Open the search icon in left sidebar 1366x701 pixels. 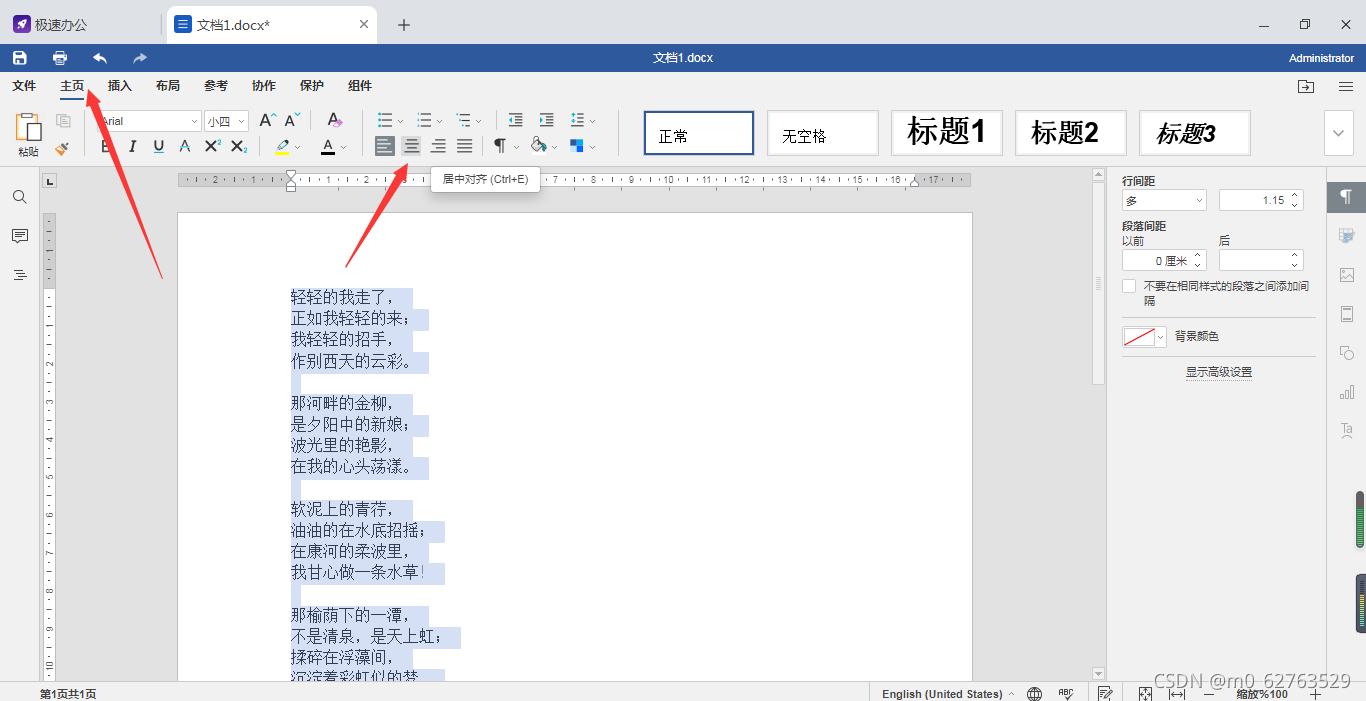pos(19,197)
